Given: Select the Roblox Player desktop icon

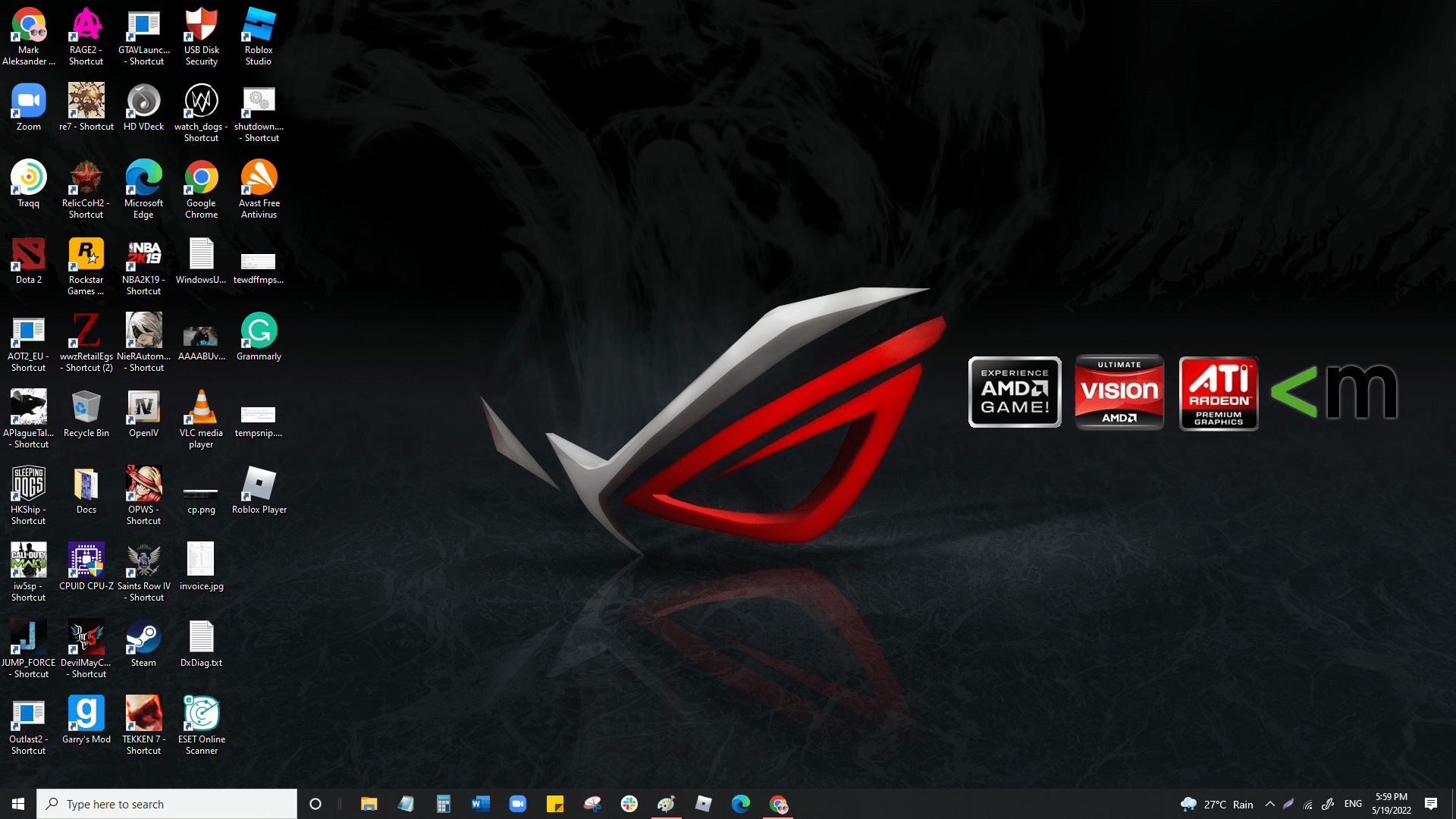Looking at the screenshot, I should click(259, 491).
